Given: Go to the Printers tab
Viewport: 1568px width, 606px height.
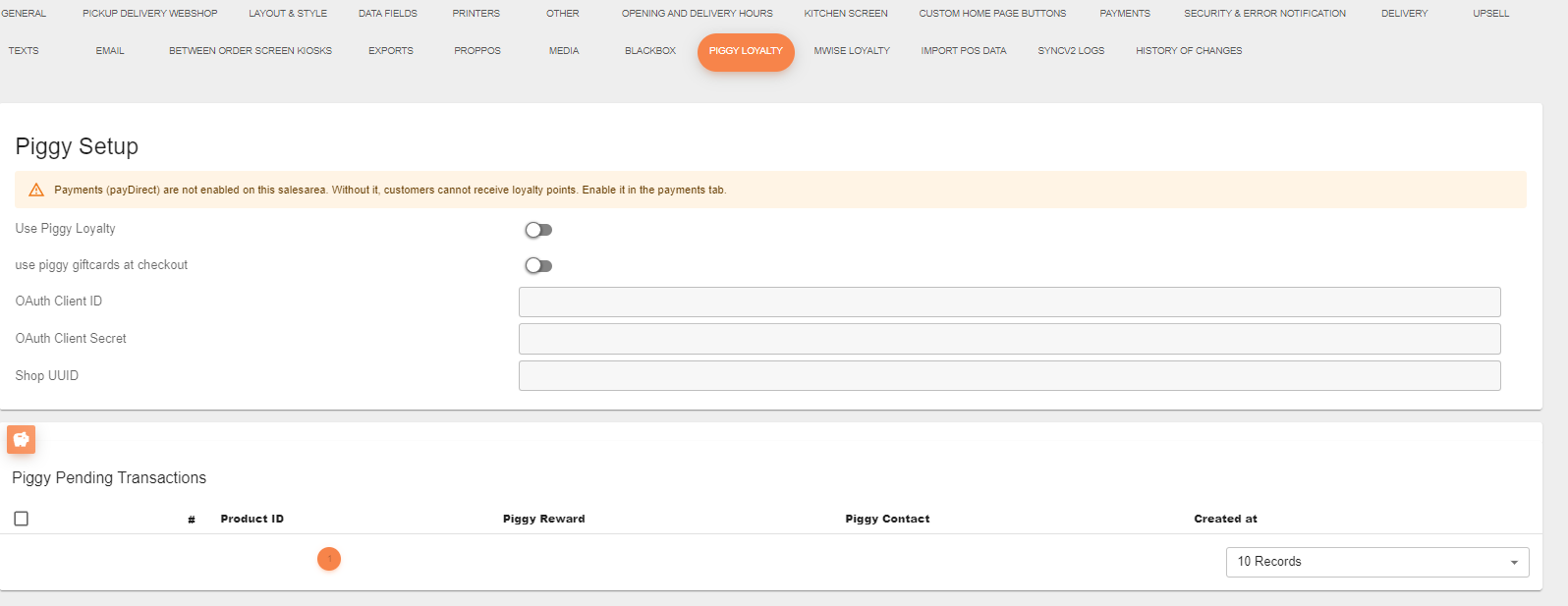Looking at the screenshot, I should (476, 14).
